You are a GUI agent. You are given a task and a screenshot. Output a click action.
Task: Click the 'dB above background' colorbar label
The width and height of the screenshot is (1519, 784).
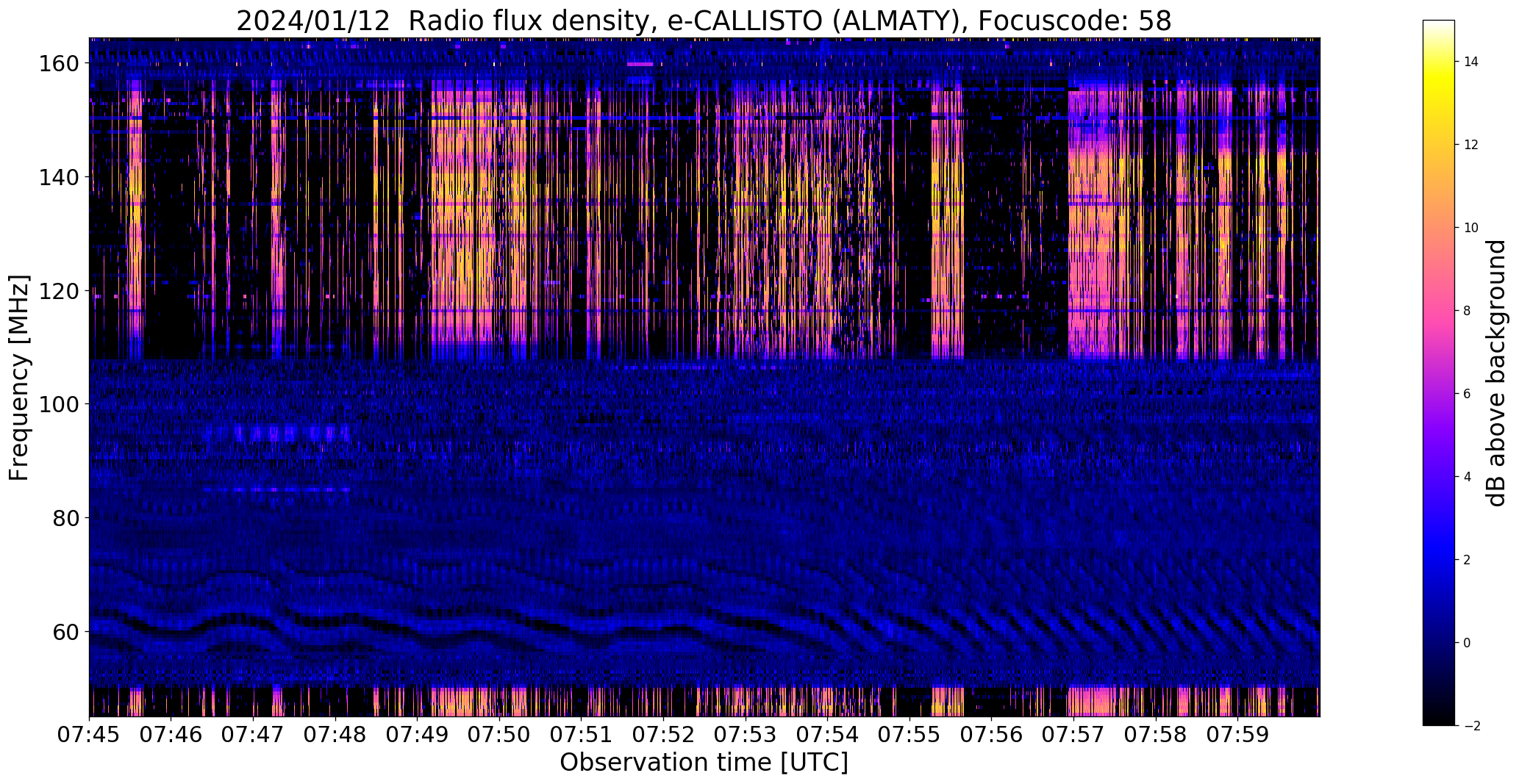(1495, 373)
